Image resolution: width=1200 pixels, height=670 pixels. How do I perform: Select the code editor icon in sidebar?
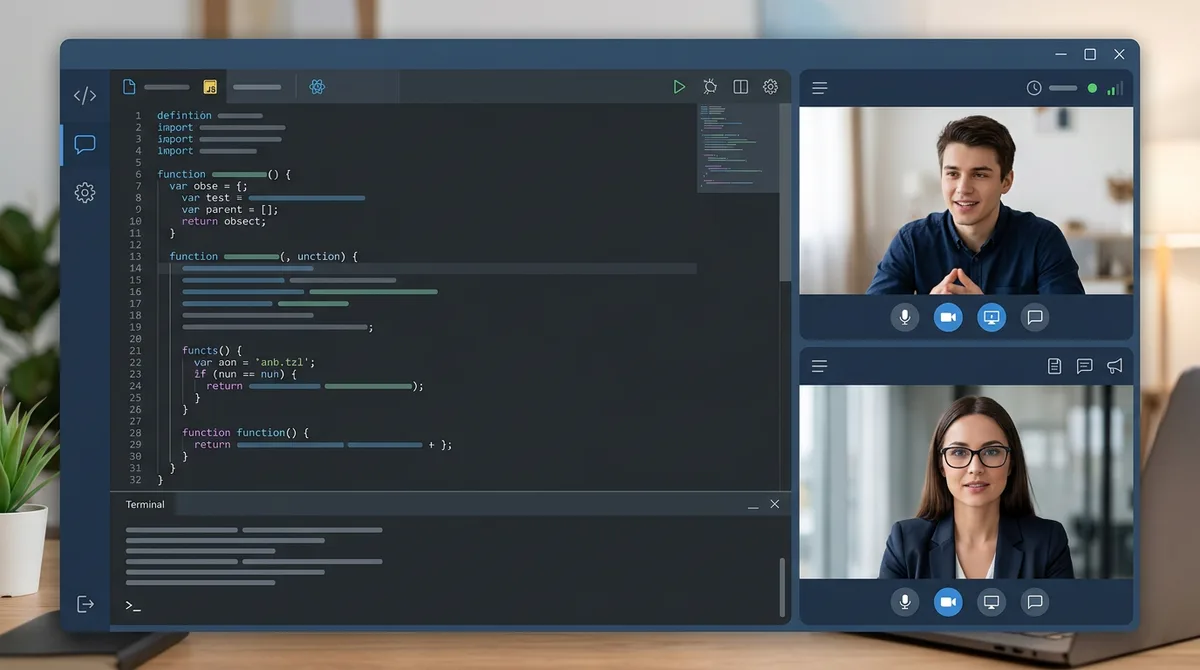pos(85,95)
